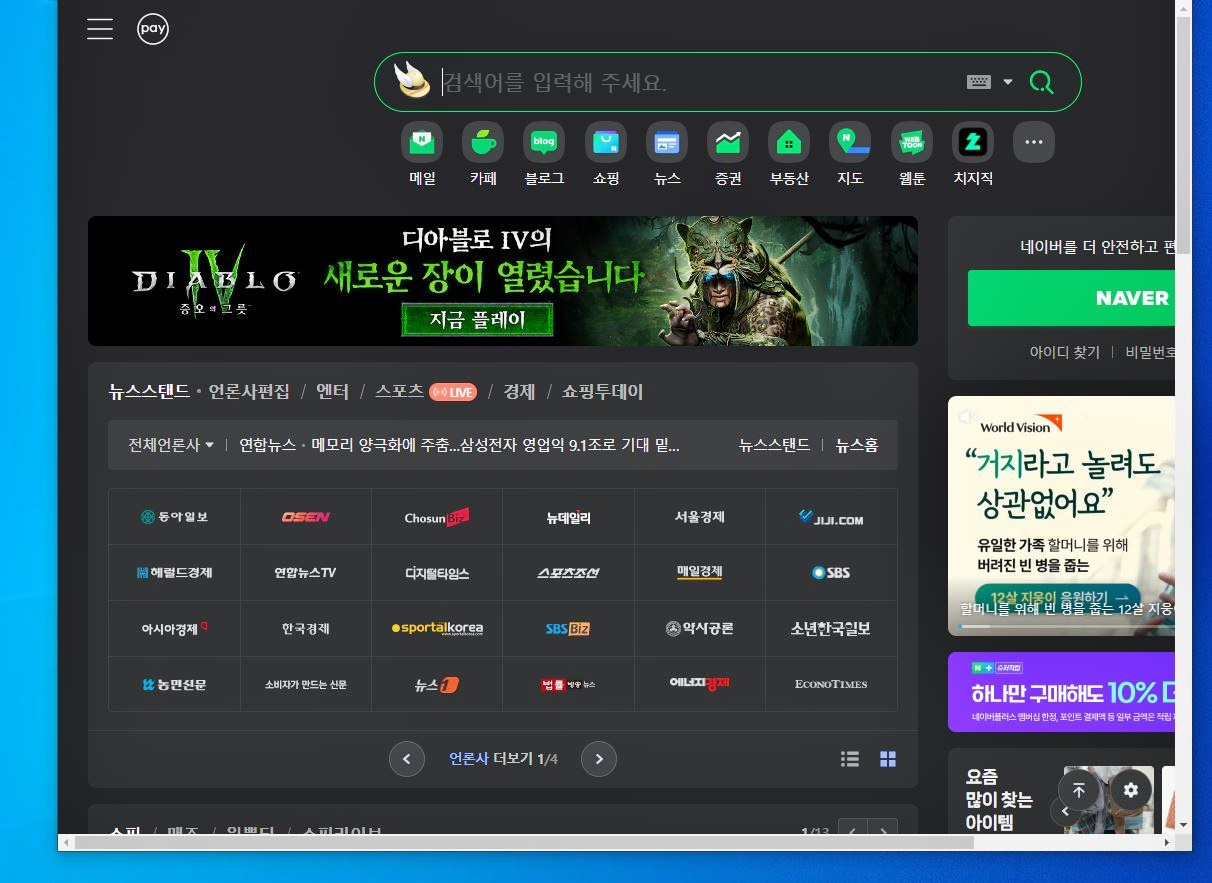Open the 헤럴드경제 press logo
The image size is (1212, 883).
click(x=175, y=573)
